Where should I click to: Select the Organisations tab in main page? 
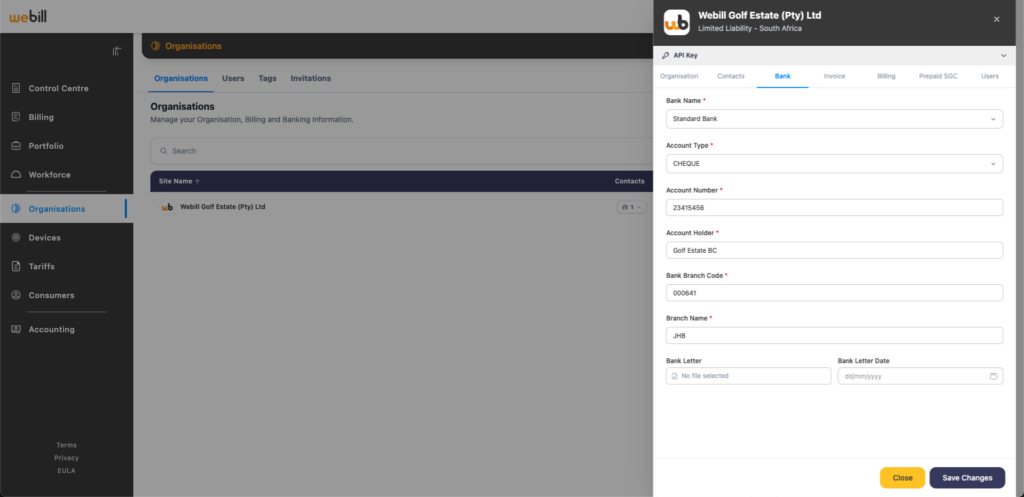[x=181, y=78]
